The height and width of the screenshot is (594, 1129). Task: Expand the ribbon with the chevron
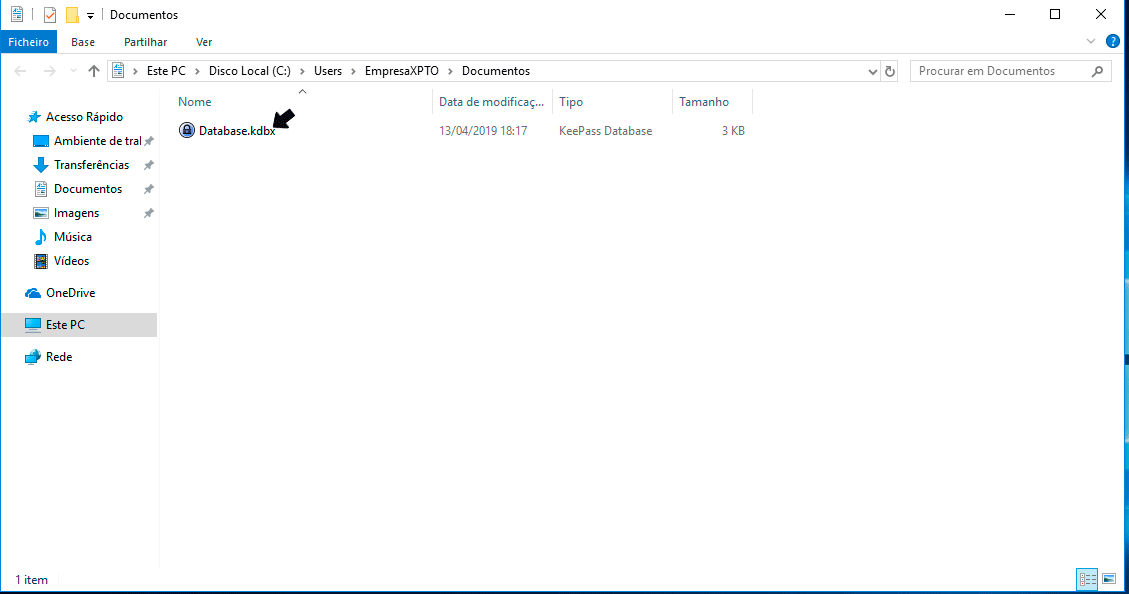tap(1091, 42)
